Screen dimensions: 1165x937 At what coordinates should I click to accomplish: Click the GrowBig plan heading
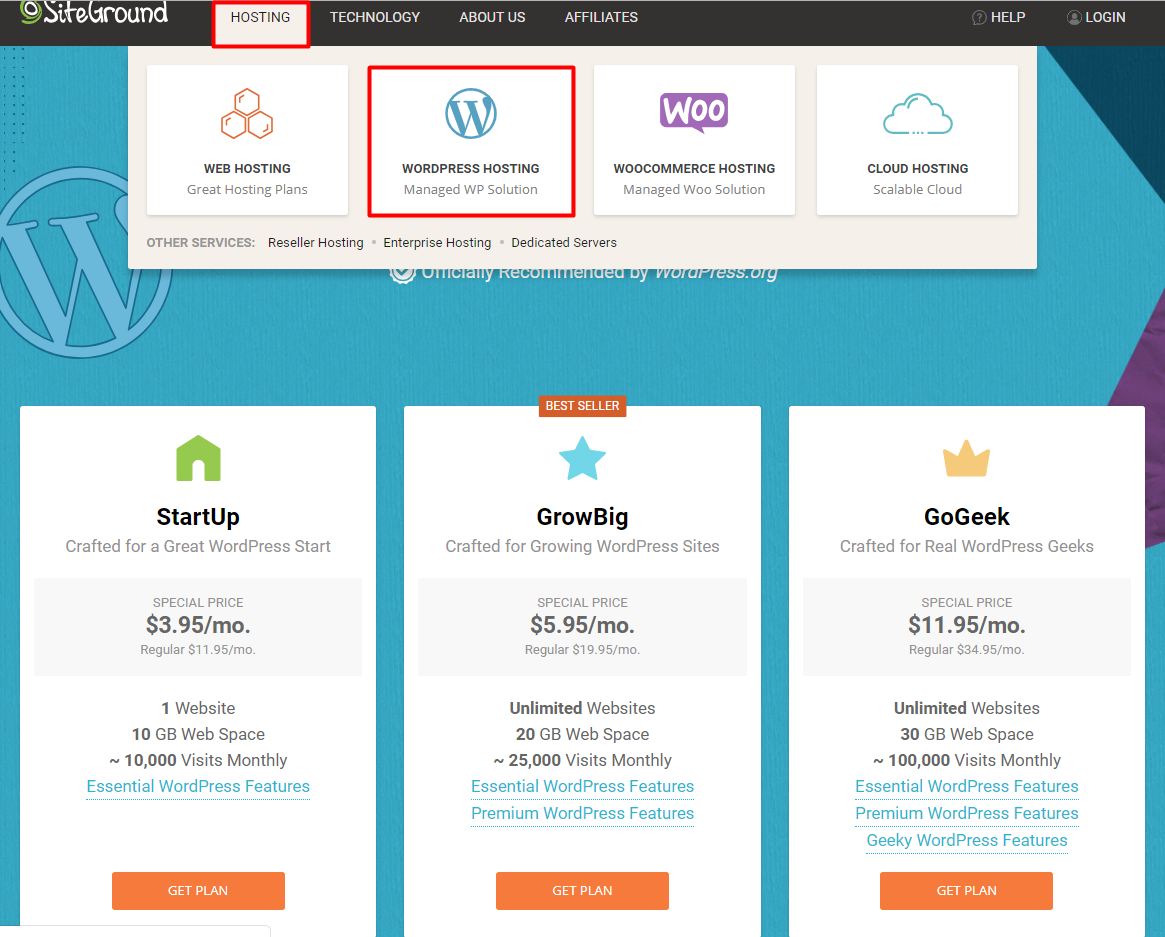coord(582,516)
